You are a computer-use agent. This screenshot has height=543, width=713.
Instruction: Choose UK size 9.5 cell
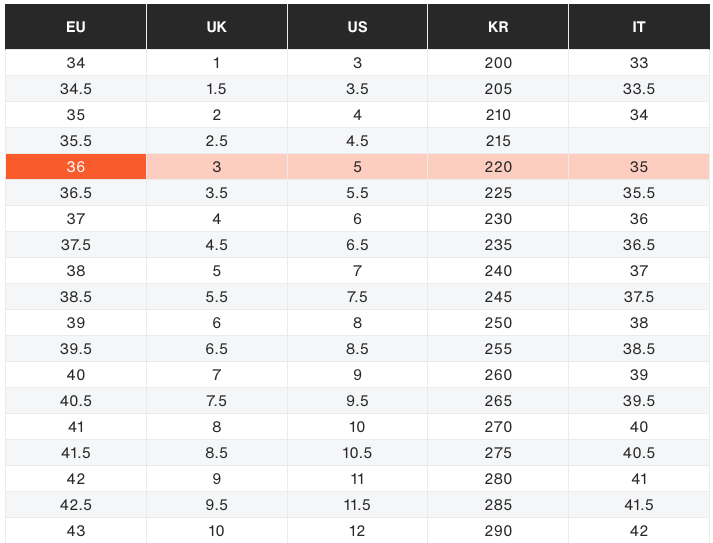[x=216, y=505]
